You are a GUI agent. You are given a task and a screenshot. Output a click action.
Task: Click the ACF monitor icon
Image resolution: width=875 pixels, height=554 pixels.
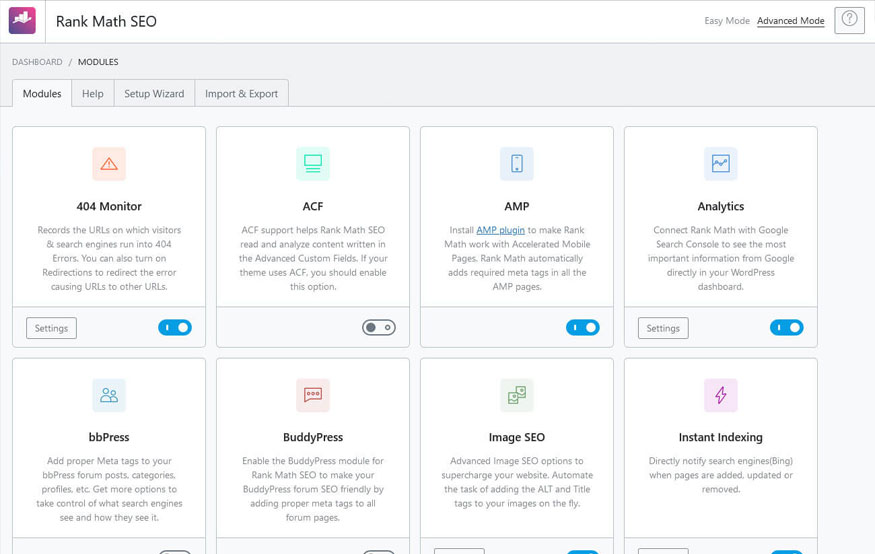(x=313, y=163)
